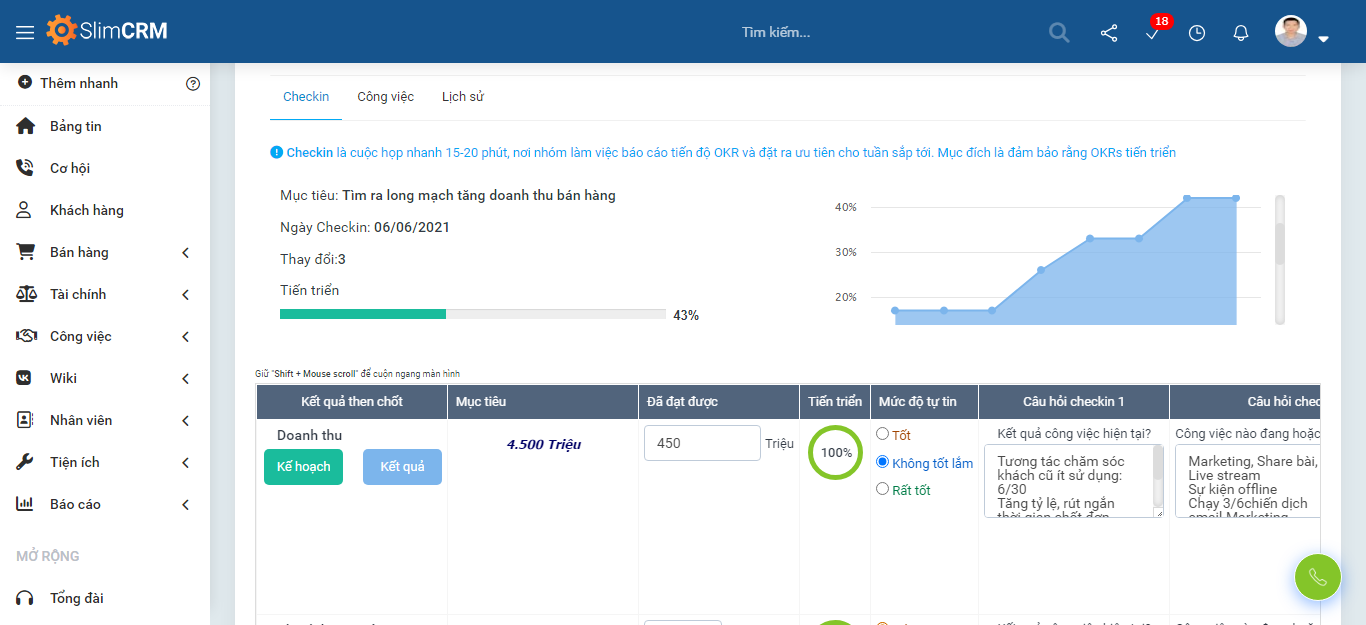Viewport: 1366px width, 625px height.
Task: Click the 'Kế hoạch' button
Action: (x=303, y=467)
